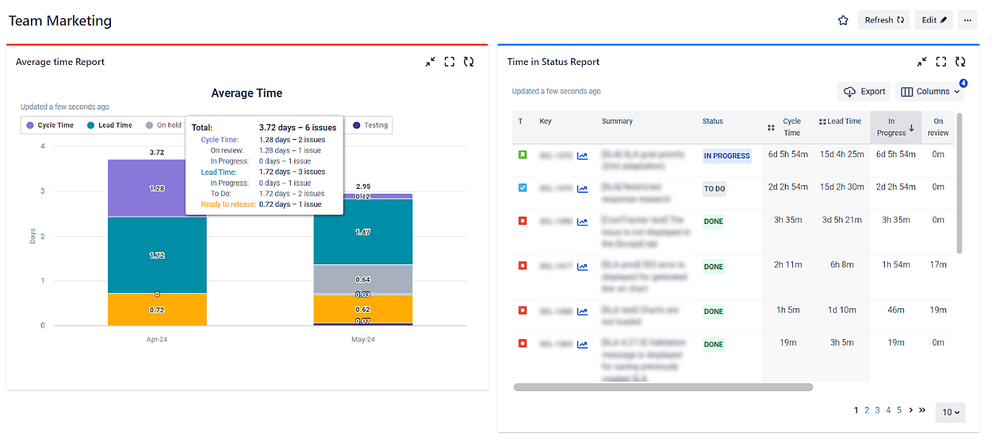The width and height of the screenshot is (998, 448).
Task: Star the Team Marketing dashboard
Action: 843,20
